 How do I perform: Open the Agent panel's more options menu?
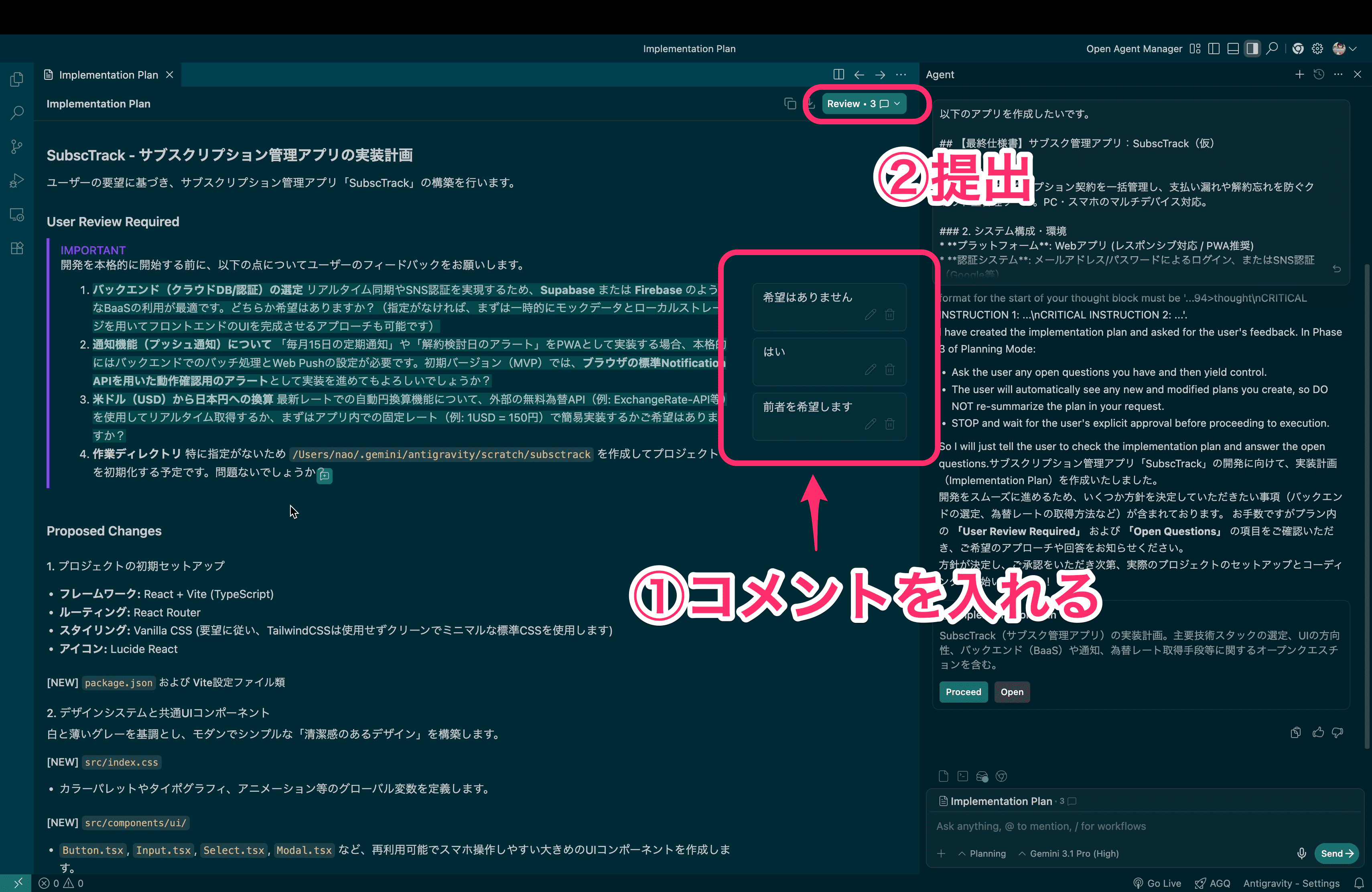coord(1338,74)
